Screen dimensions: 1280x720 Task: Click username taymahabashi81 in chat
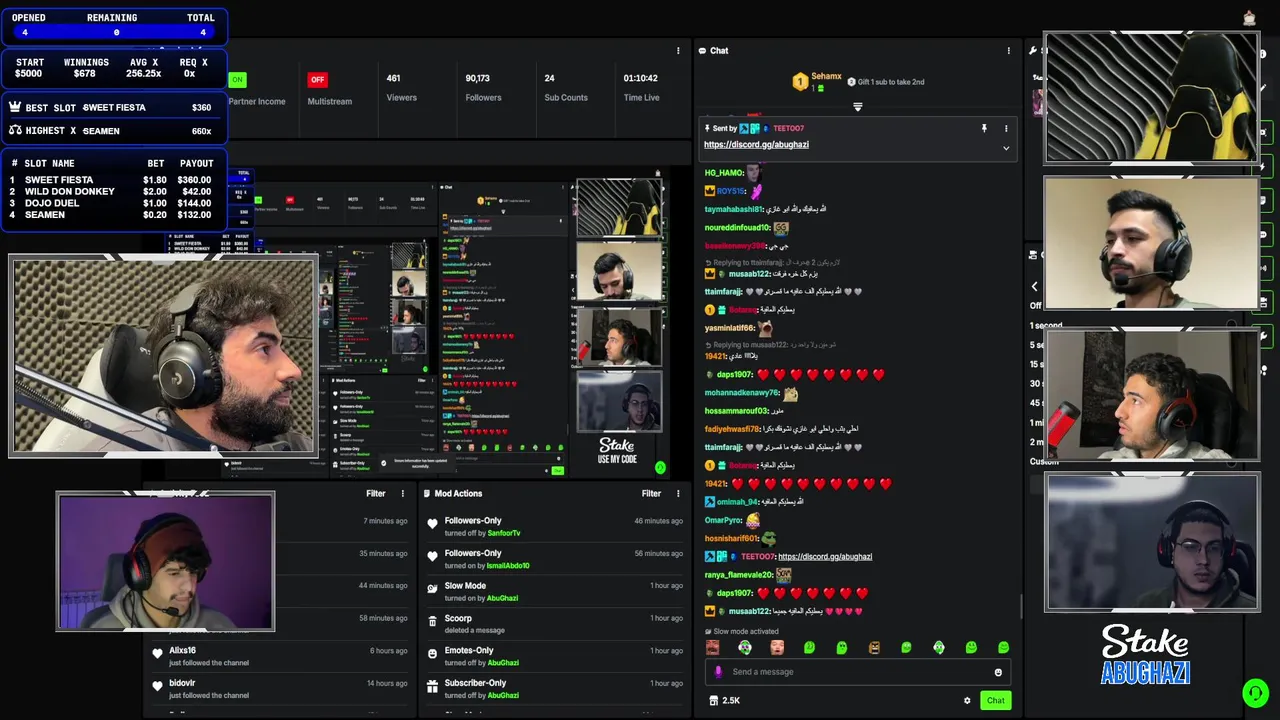coord(733,210)
